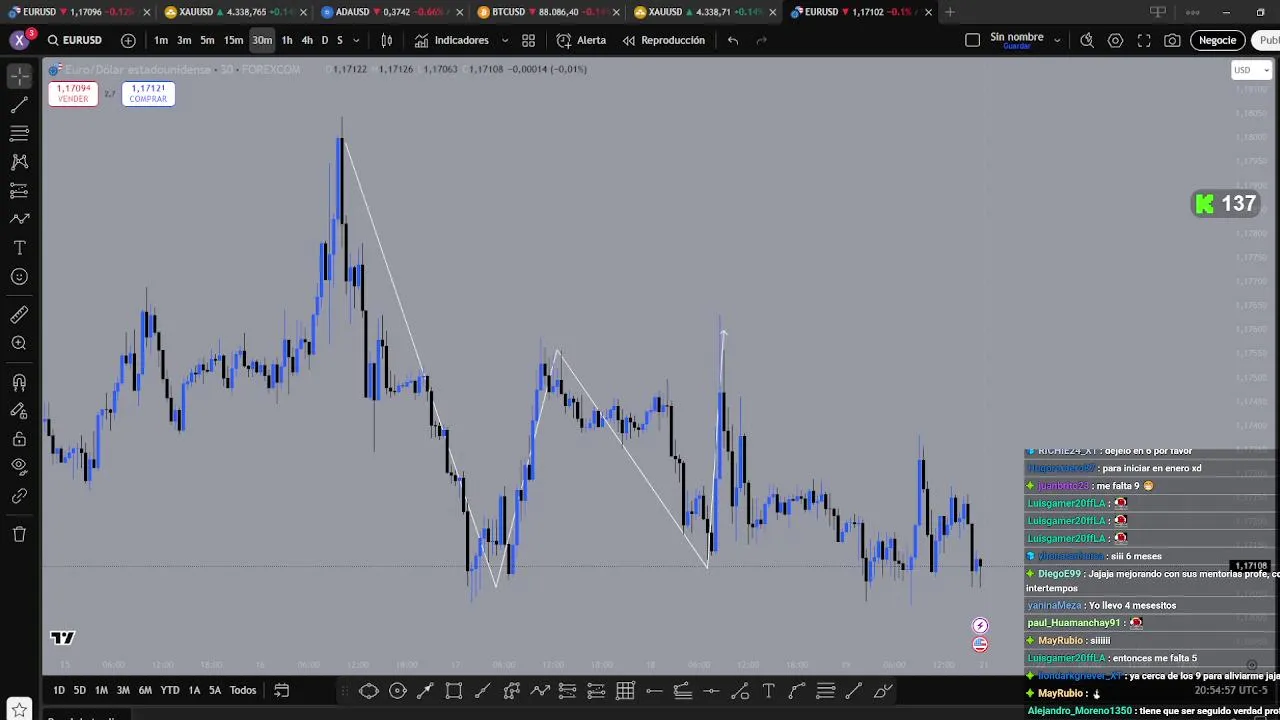Select the 1m timeframe
The height and width of the screenshot is (720, 1280).
tap(161, 40)
